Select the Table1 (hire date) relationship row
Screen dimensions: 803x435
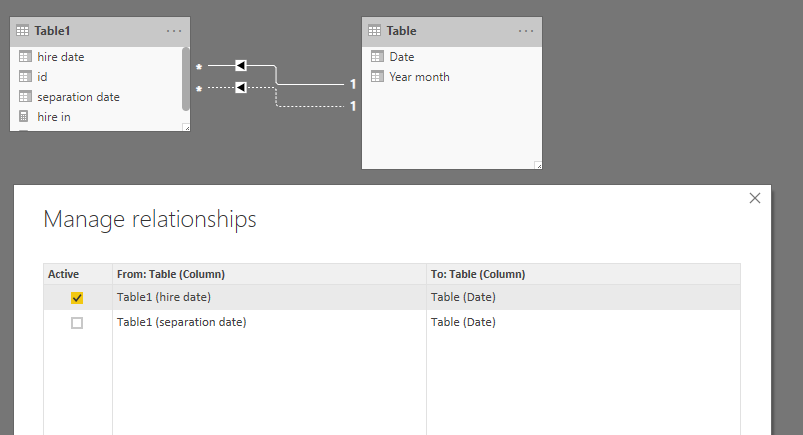coord(392,297)
